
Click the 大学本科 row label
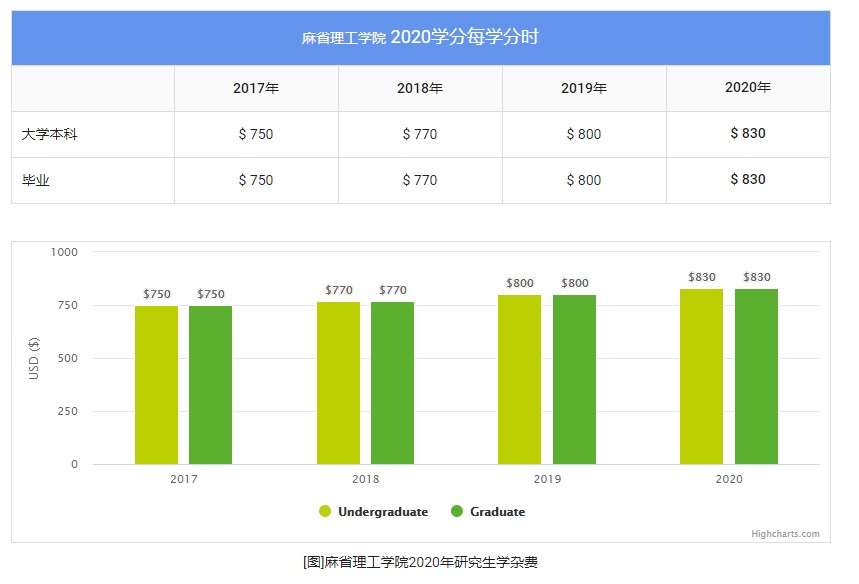(50, 134)
